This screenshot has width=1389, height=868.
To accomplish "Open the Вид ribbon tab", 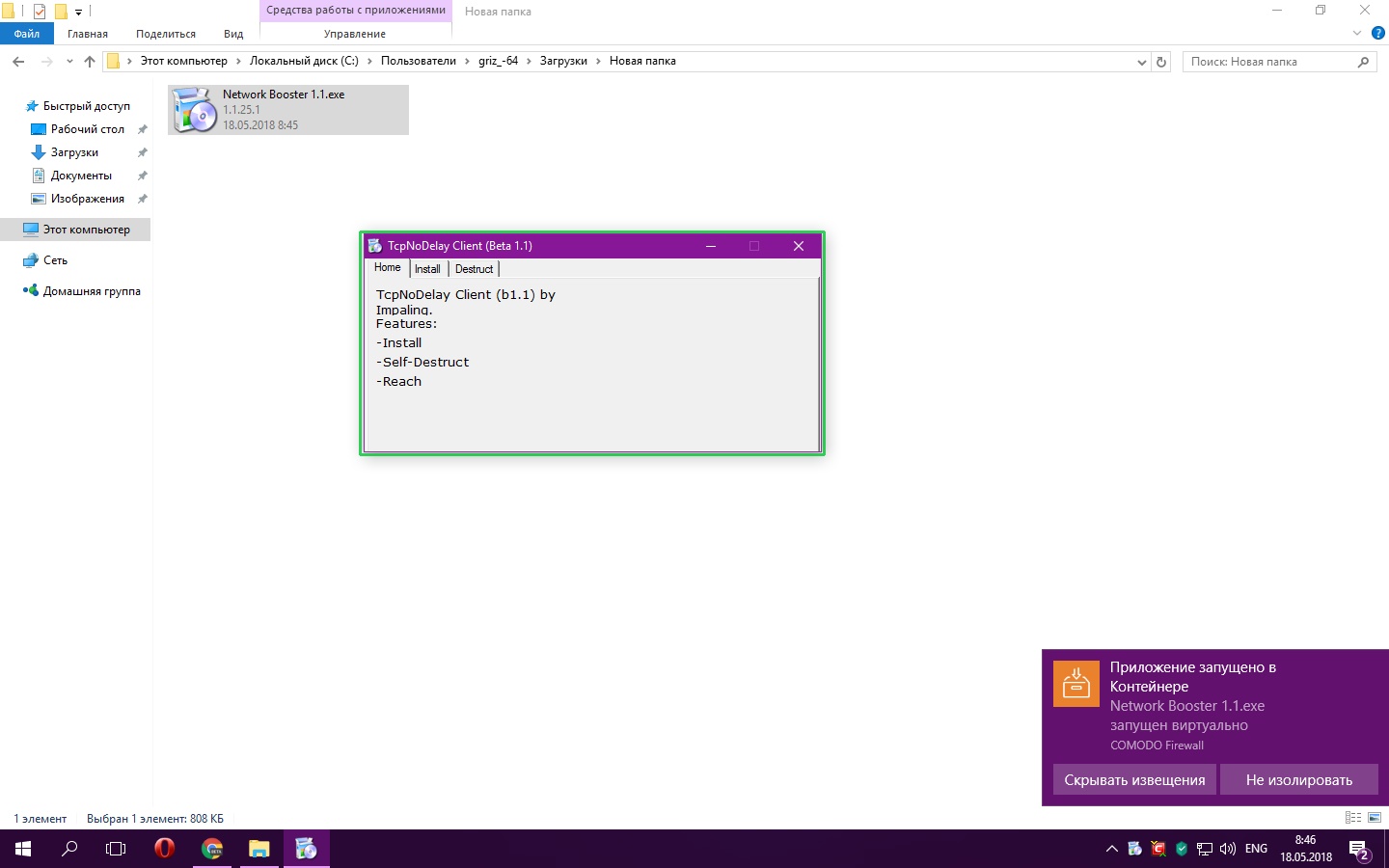I will coord(233,34).
